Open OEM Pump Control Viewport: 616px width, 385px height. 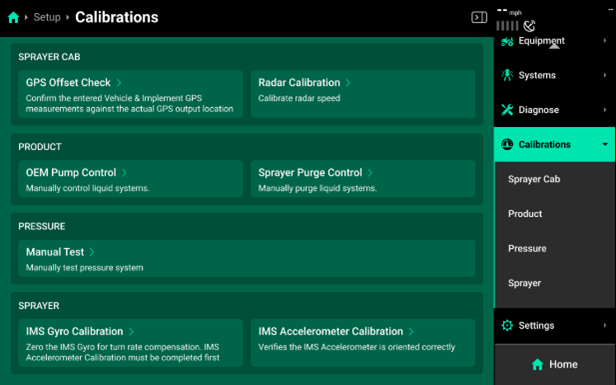point(130,179)
